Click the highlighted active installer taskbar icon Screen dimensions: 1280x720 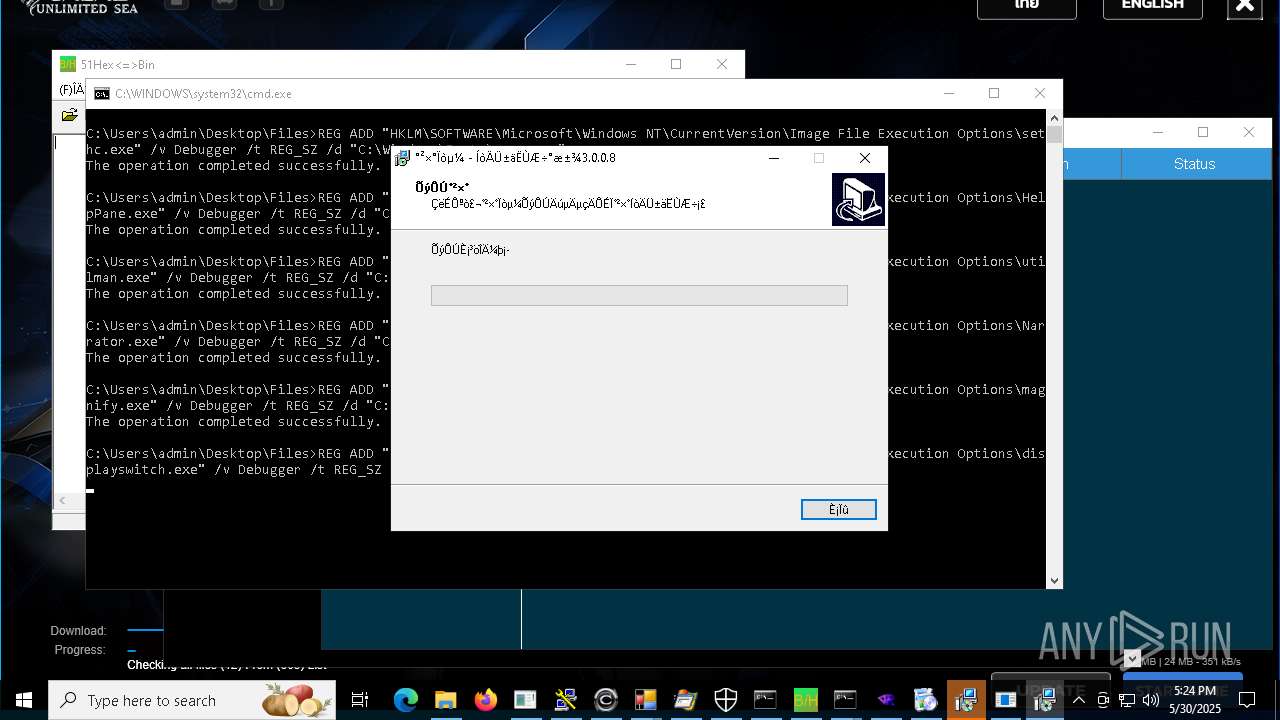pyautogui.click(x=965, y=700)
